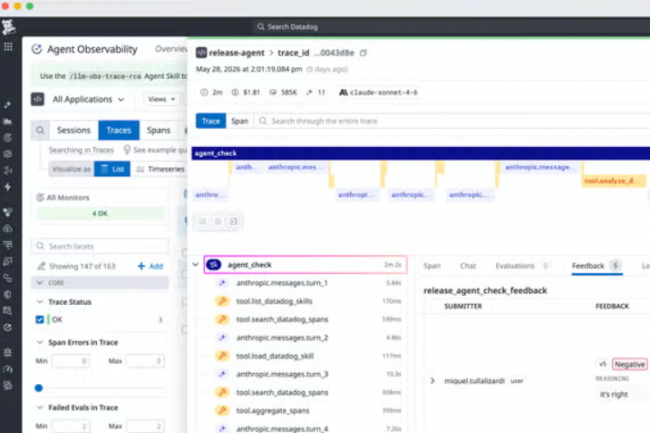Click the Span Errors Min input
This screenshot has width=650, height=433.
(x=71, y=361)
